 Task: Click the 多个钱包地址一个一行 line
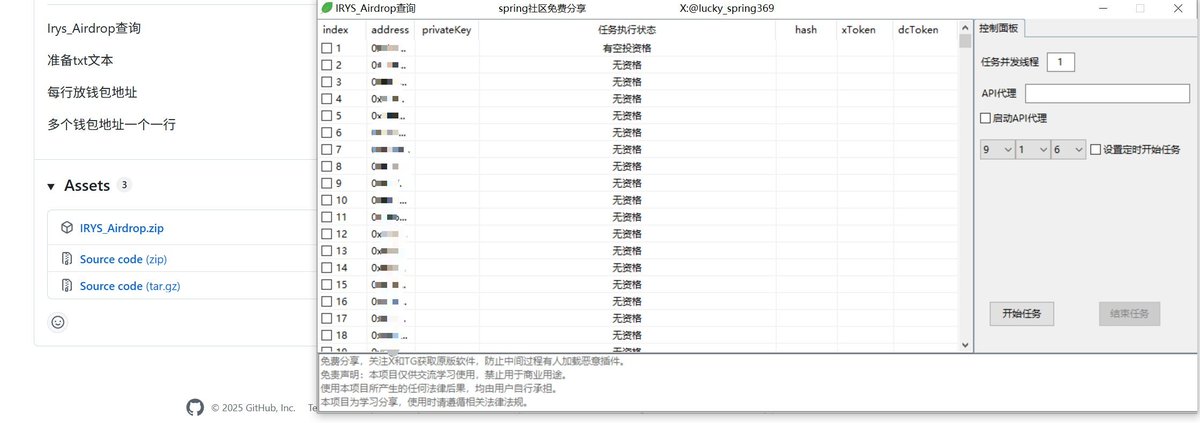tap(111, 124)
